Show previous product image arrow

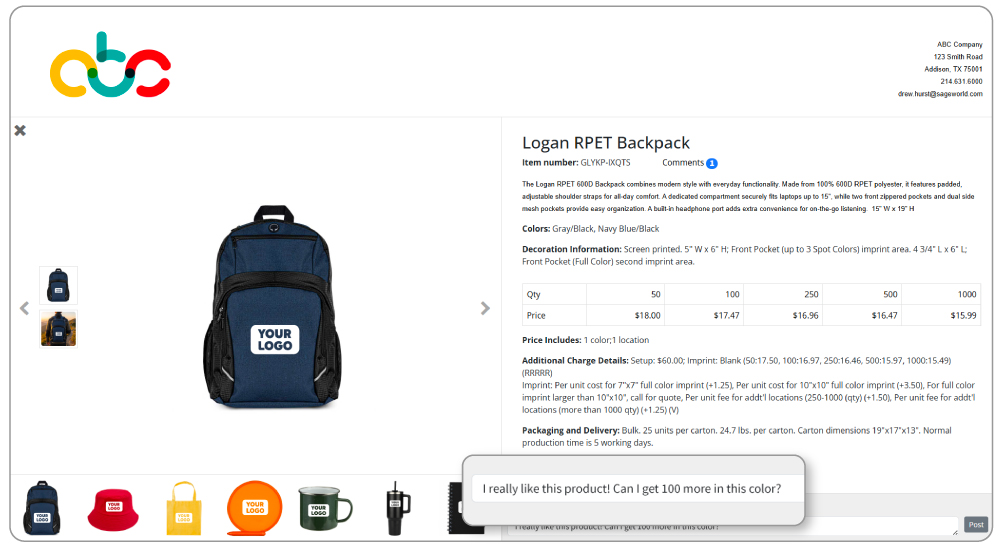[24, 309]
